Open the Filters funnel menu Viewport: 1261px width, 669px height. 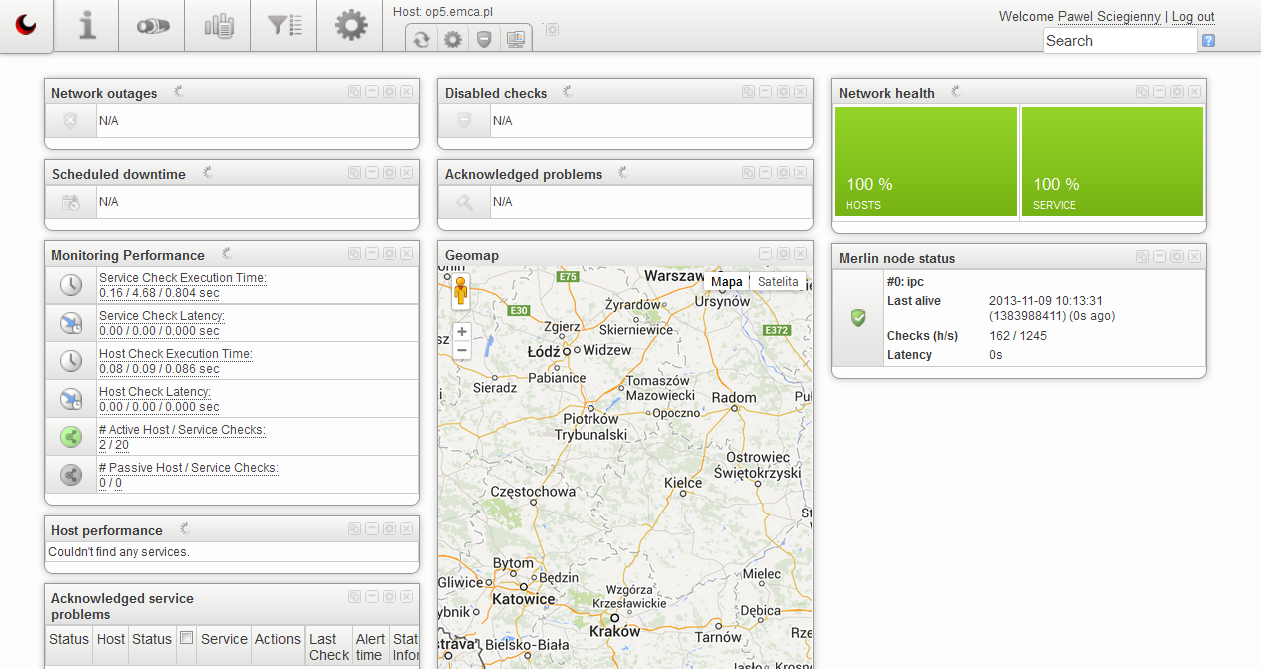284,26
